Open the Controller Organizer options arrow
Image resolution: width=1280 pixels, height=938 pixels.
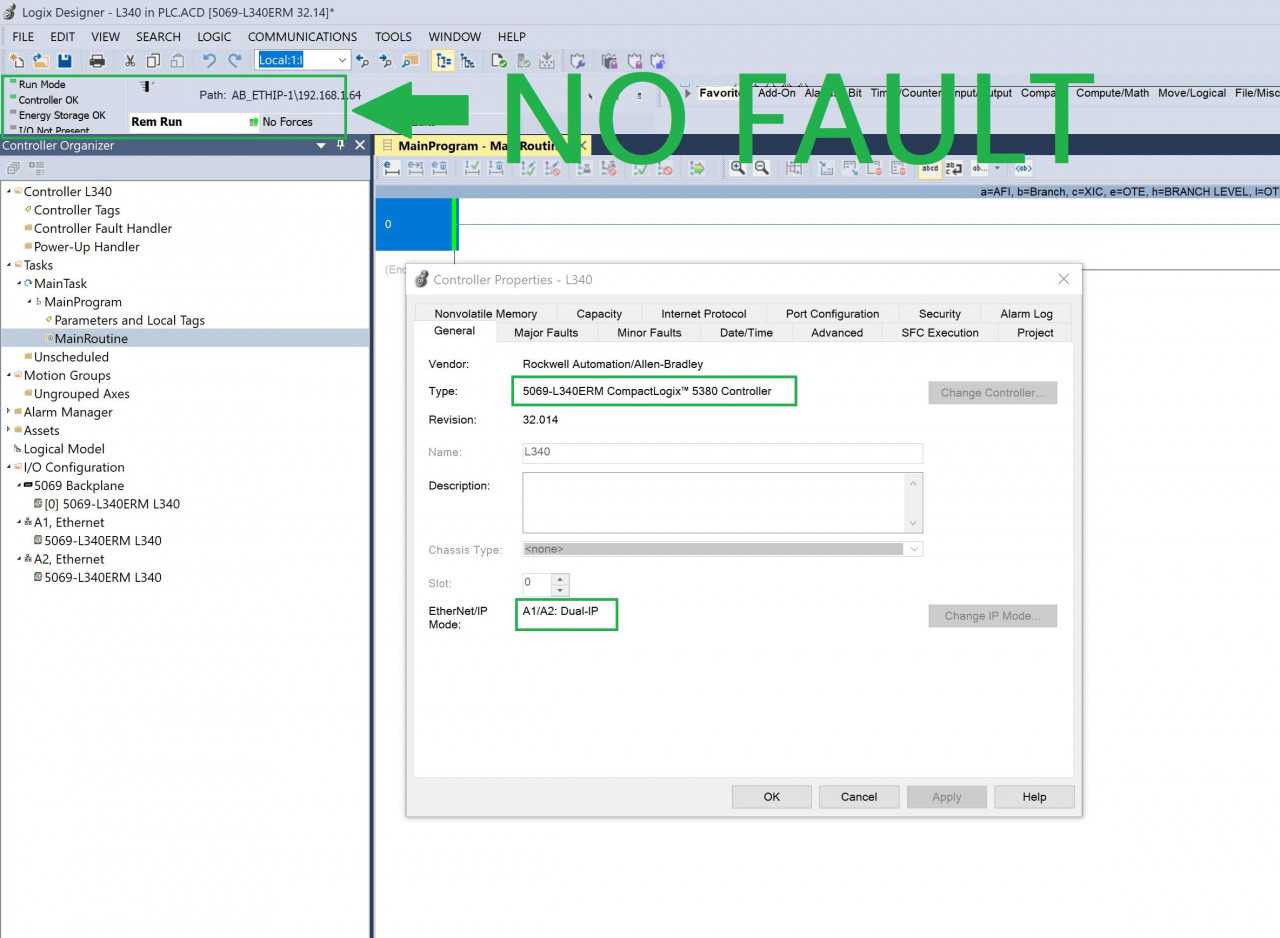321,145
